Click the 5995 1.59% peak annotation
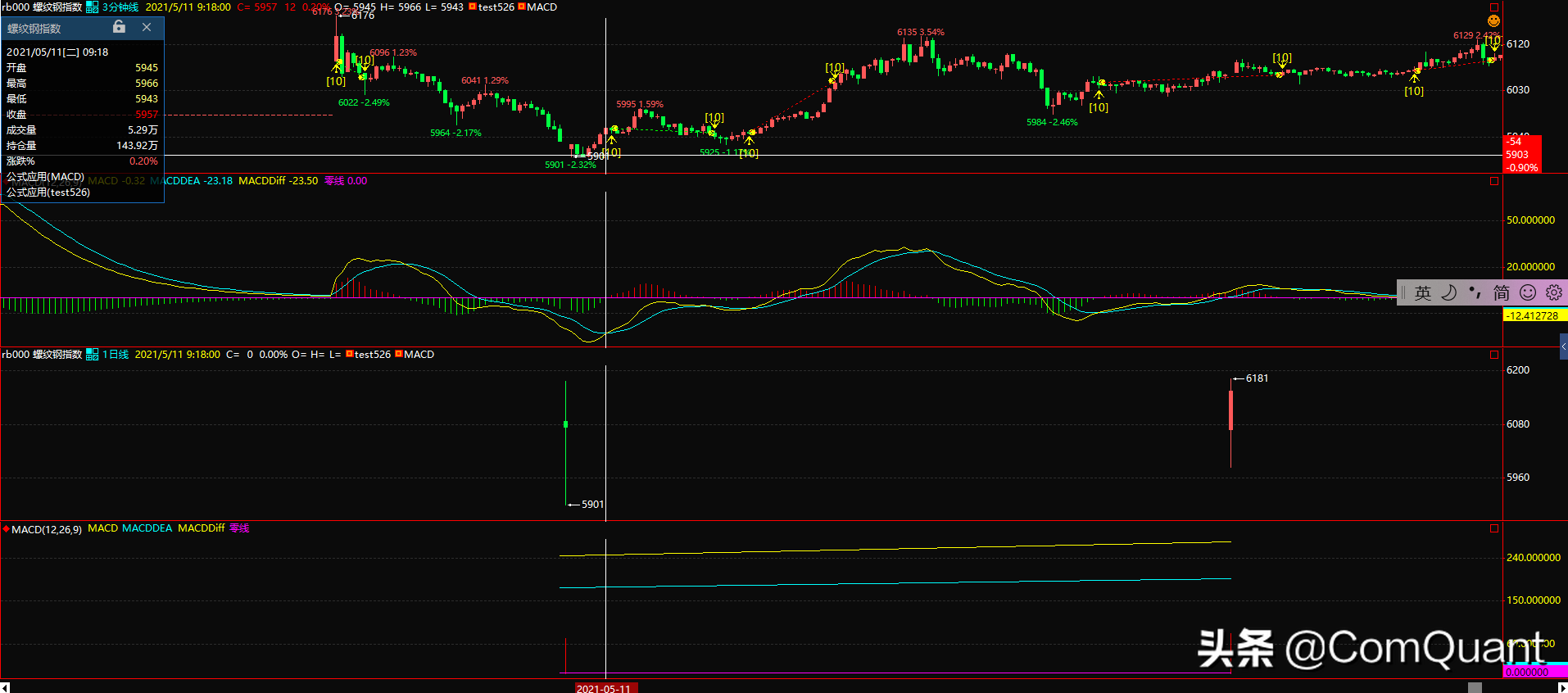The height and width of the screenshot is (693, 1568). (640, 105)
